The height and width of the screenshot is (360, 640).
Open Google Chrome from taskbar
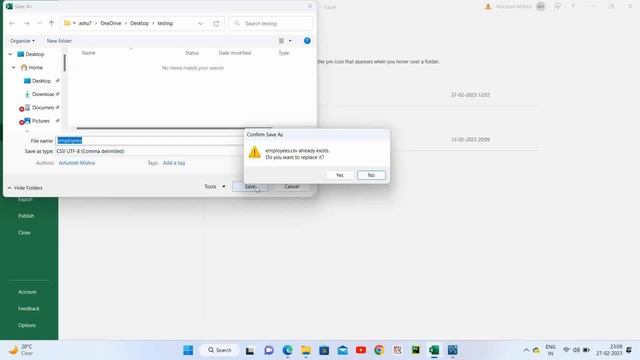click(379, 350)
